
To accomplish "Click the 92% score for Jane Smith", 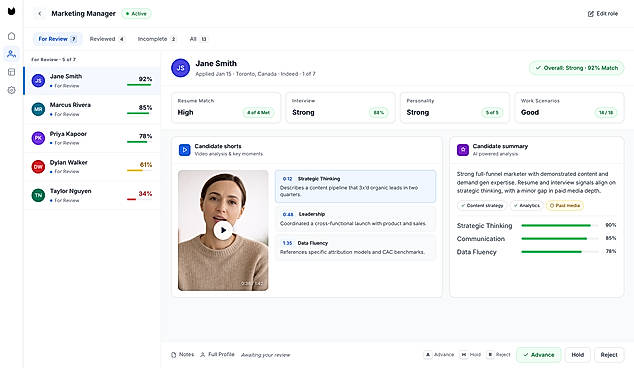I will click(x=145, y=79).
